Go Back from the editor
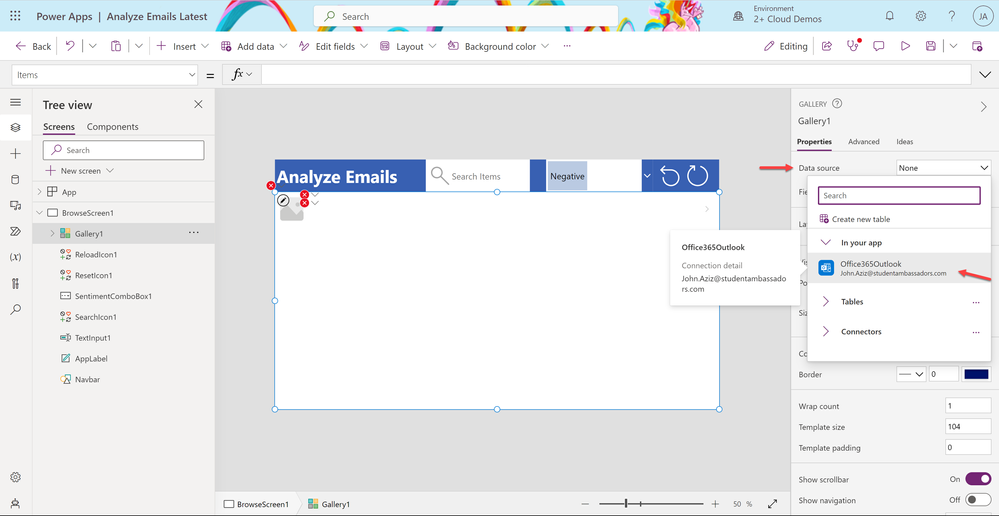Viewport: 999px width, 516px height. coord(33,46)
